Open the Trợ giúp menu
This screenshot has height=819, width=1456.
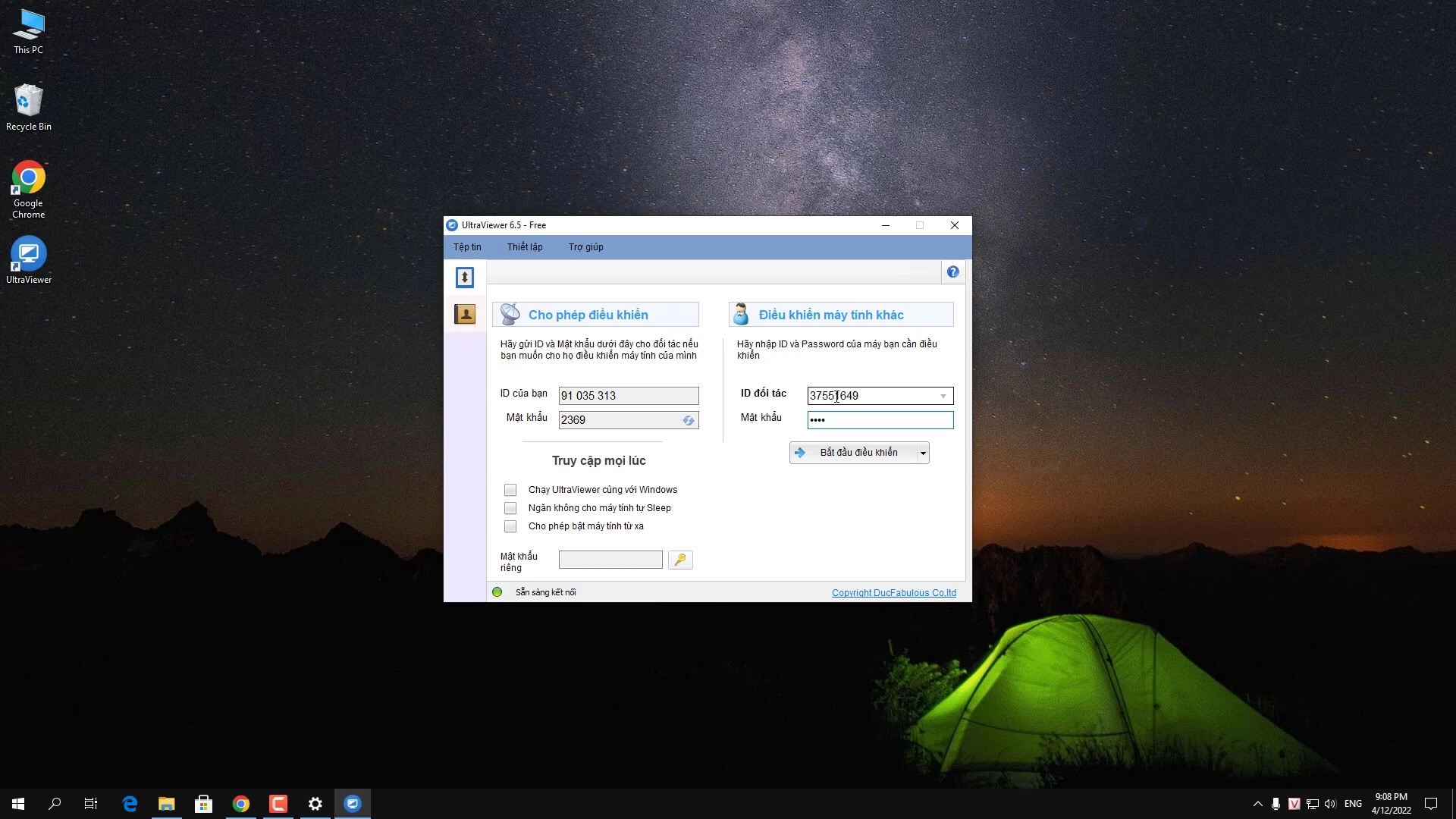[586, 247]
